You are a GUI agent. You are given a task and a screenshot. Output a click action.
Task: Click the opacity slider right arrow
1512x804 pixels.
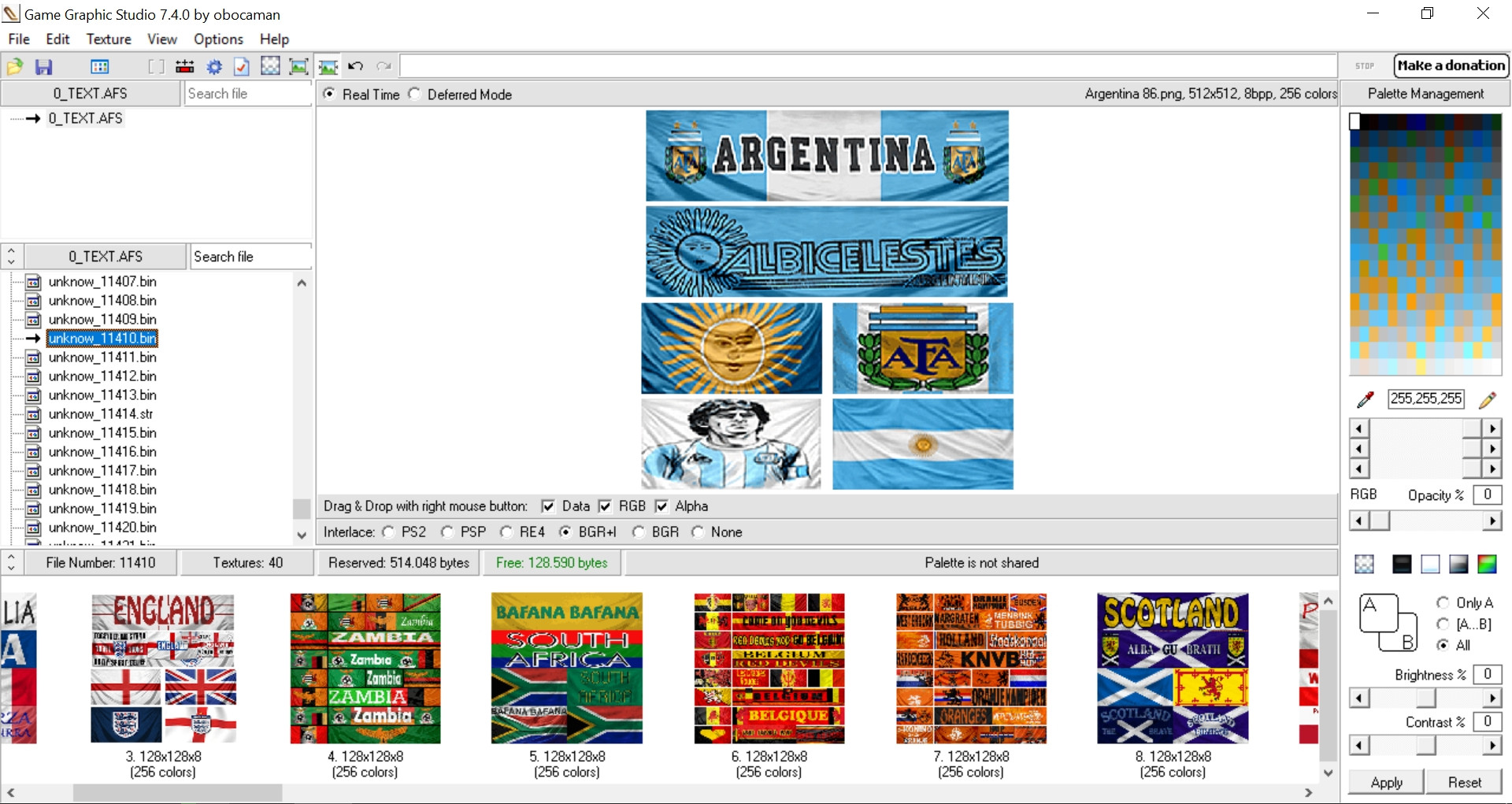[1492, 521]
